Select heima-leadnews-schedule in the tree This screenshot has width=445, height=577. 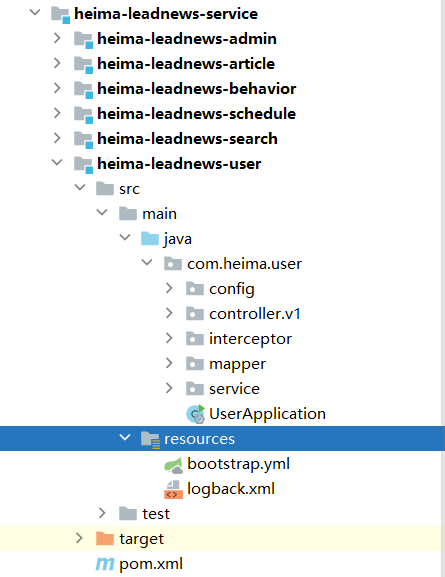(x=197, y=114)
